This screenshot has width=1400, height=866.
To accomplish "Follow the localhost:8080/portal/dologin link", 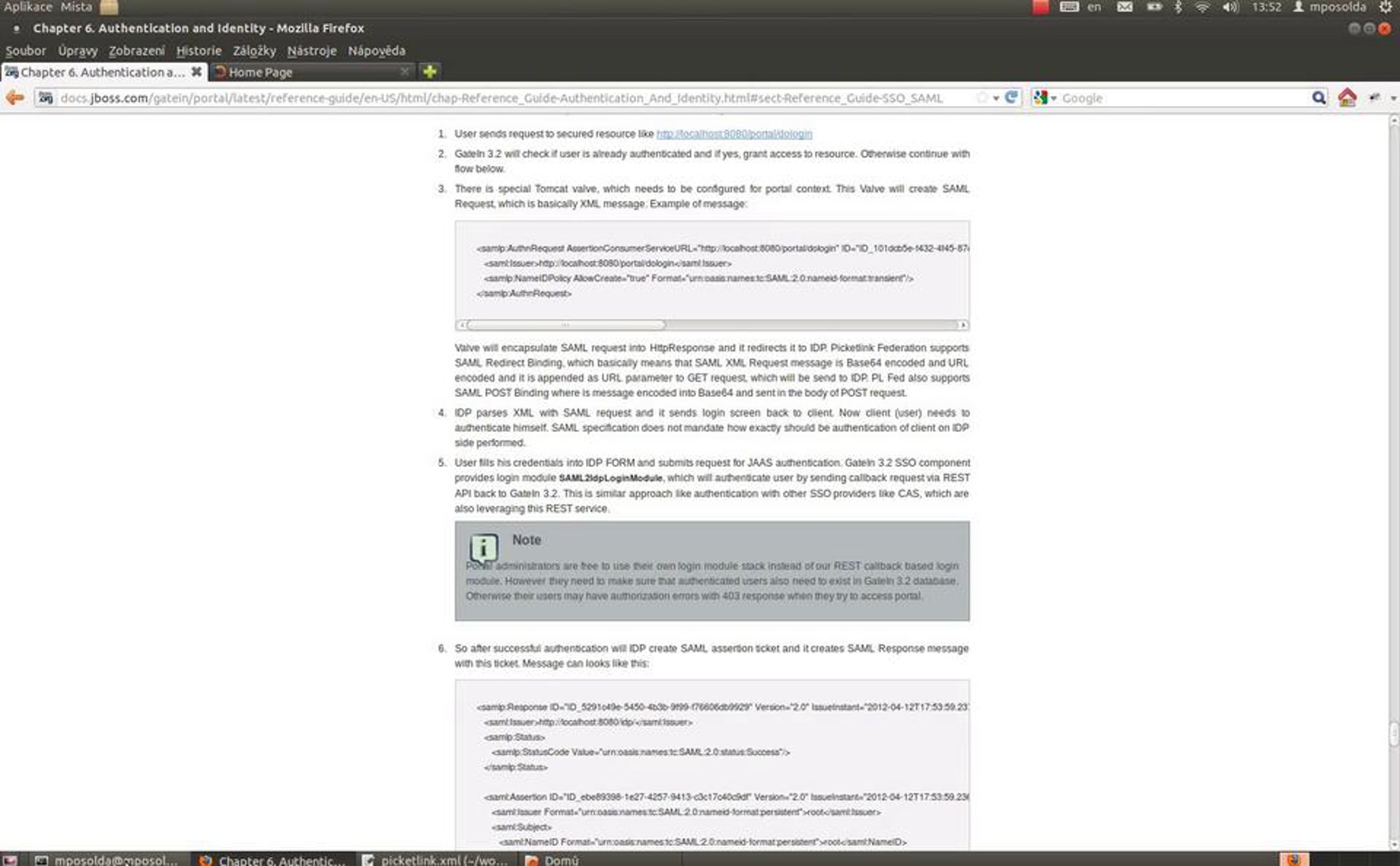I will [734, 134].
